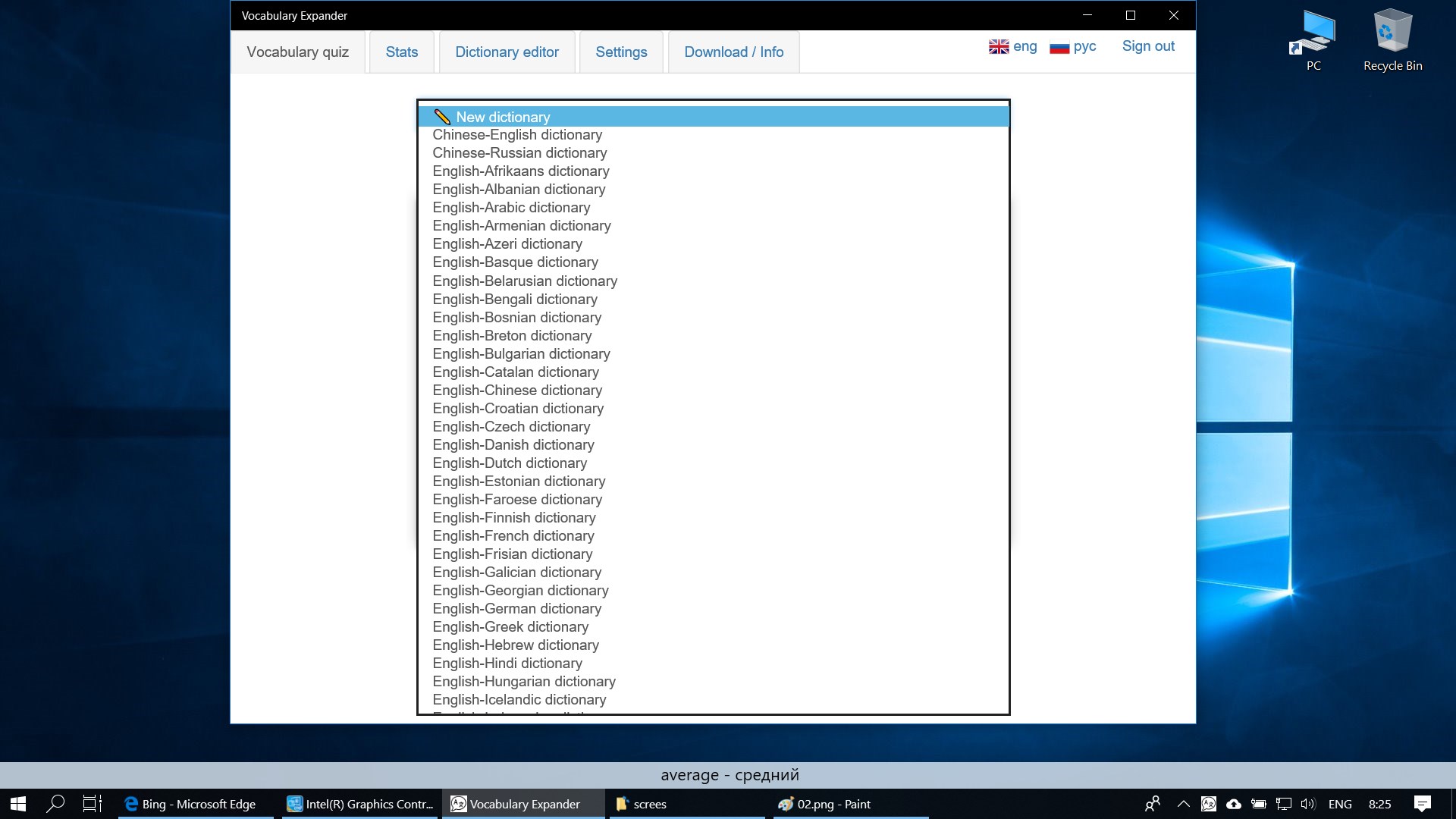
Task: Switch to Dictionary editor tab
Action: (507, 52)
